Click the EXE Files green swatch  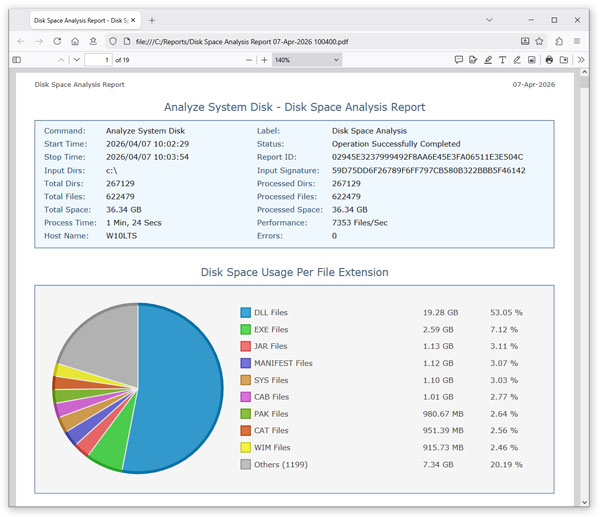point(245,329)
